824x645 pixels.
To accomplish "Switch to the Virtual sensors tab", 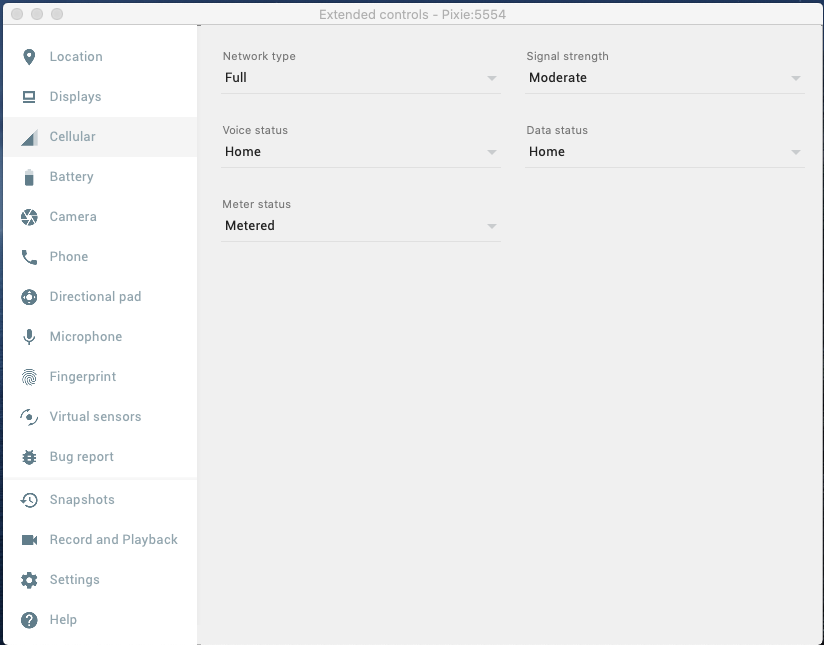I will 95,417.
